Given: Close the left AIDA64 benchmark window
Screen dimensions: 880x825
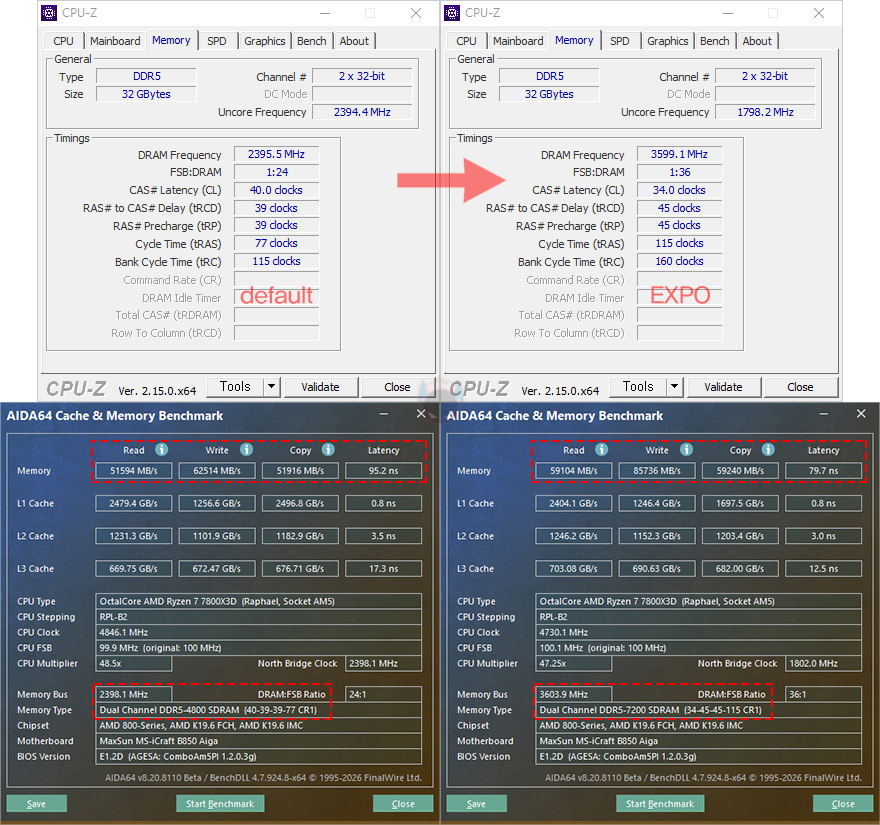Looking at the screenshot, I should [x=421, y=414].
